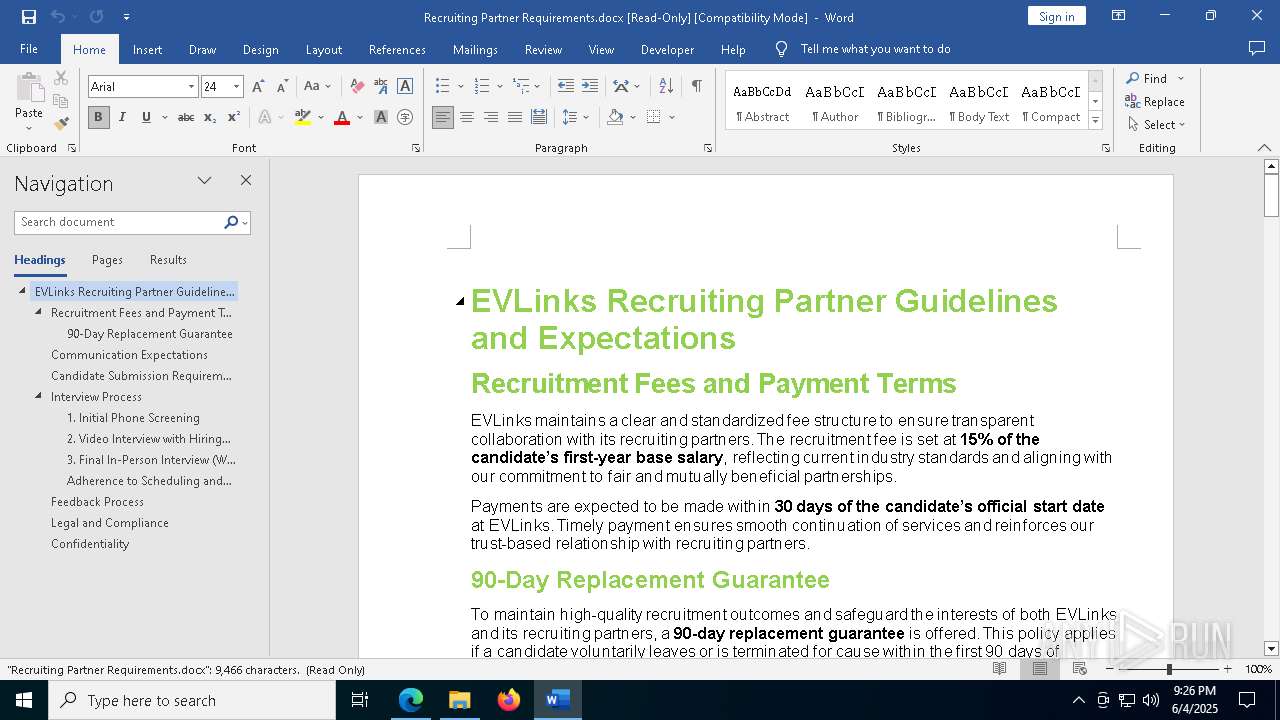Image resolution: width=1280 pixels, height=720 pixels.
Task: Cut selection with the scissors icon
Action: click(61, 78)
